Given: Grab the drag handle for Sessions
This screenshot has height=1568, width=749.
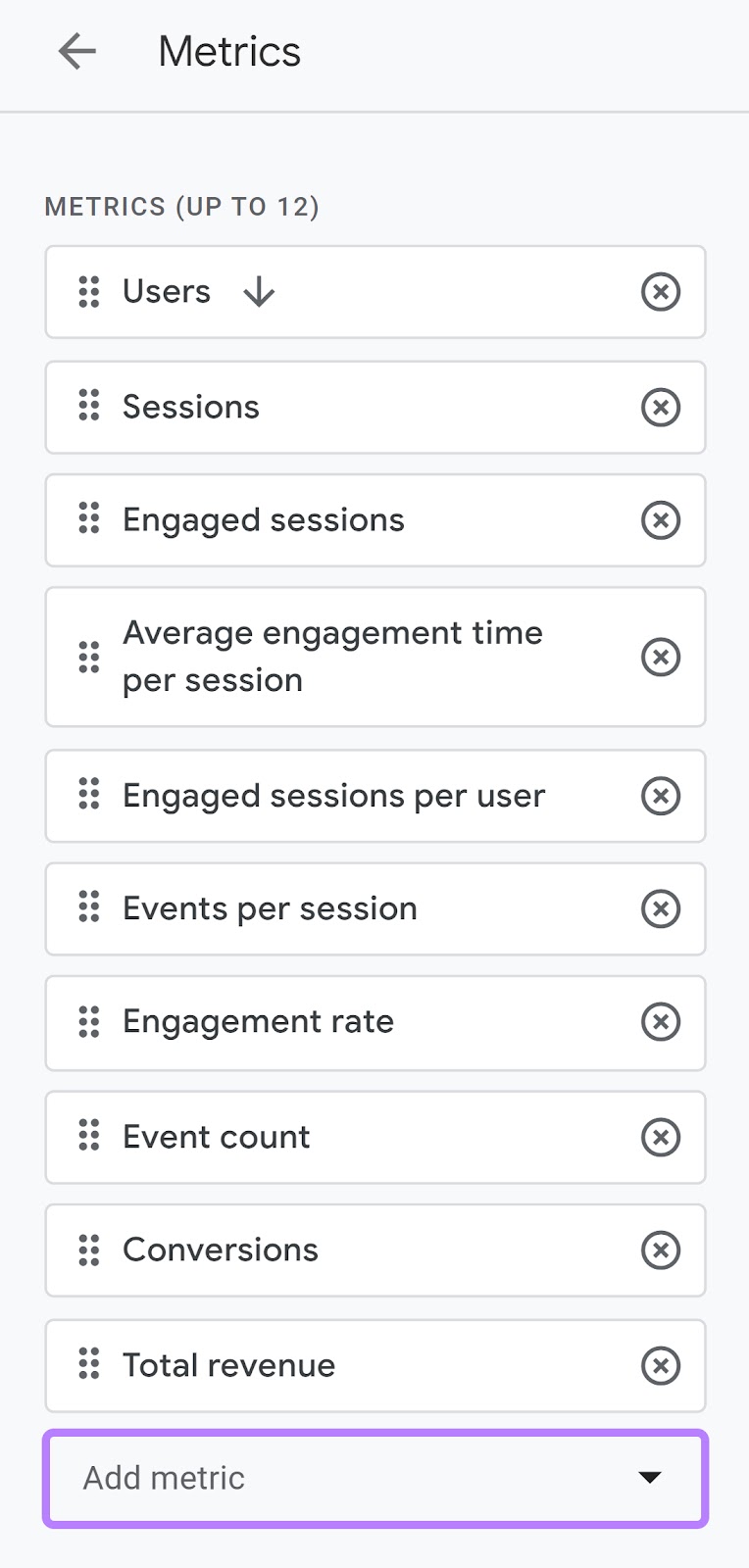Looking at the screenshot, I should point(88,407).
